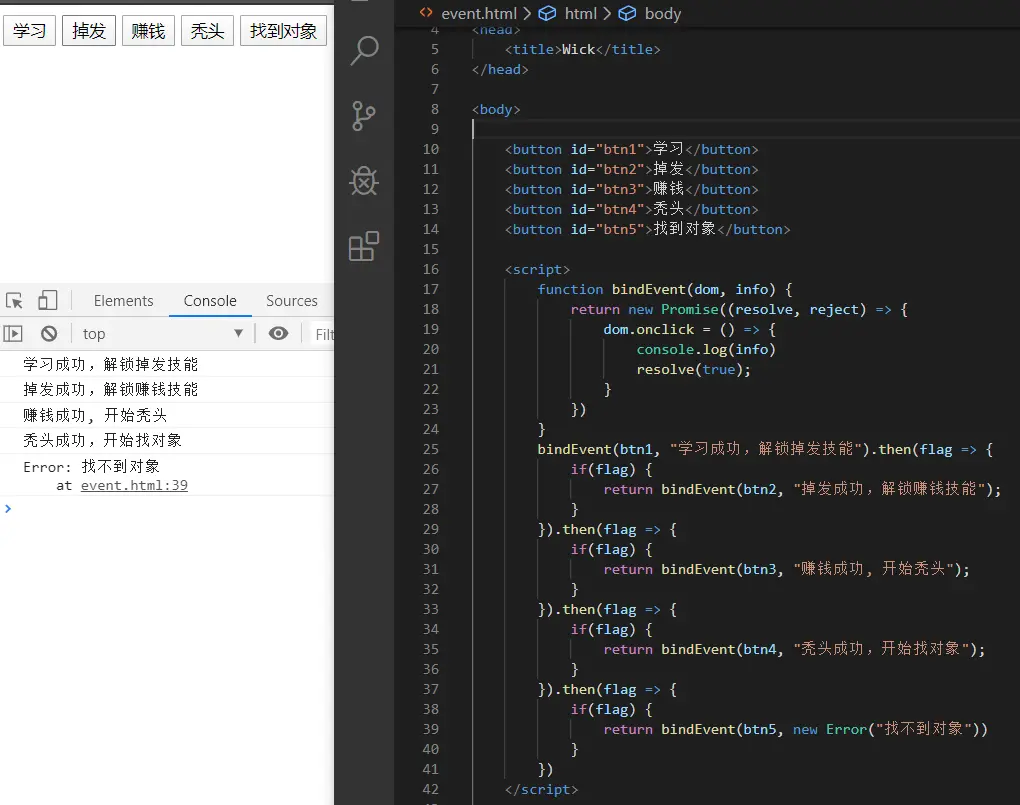Click the 找到对象 button on the page
Image resolution: width=1020 pixels, height=805 pixels.
tap(284, 31)
